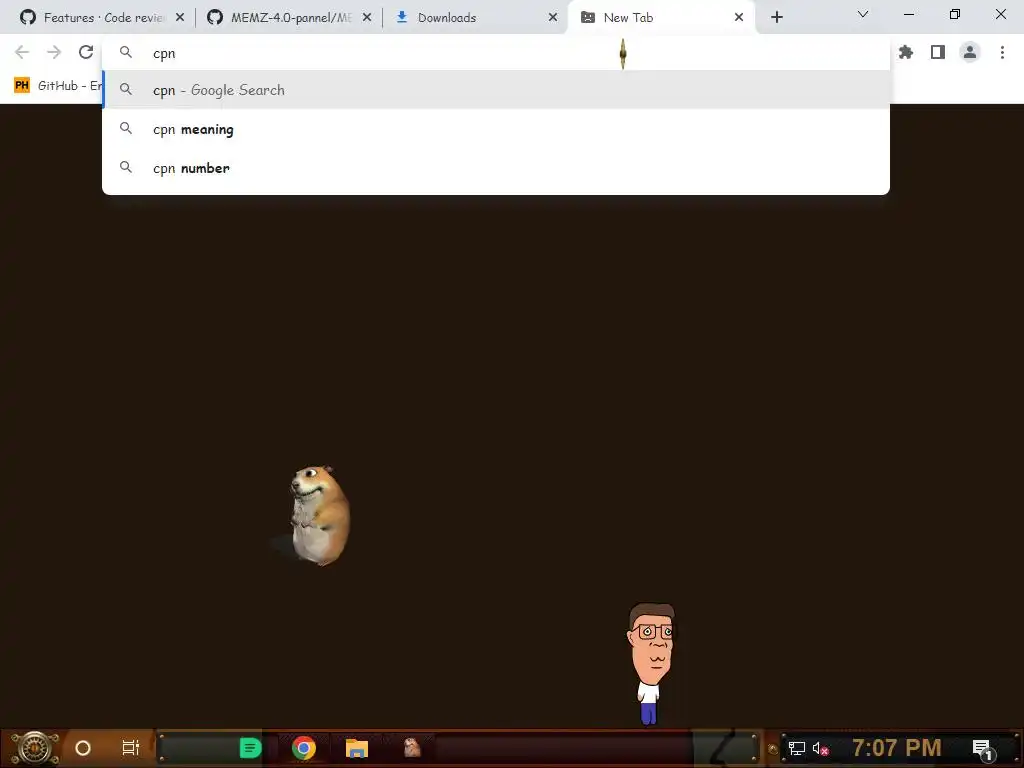Viewport: 1024px width, 768px height.
Task: Open the notification center icon
Action: tap(983, 750)
